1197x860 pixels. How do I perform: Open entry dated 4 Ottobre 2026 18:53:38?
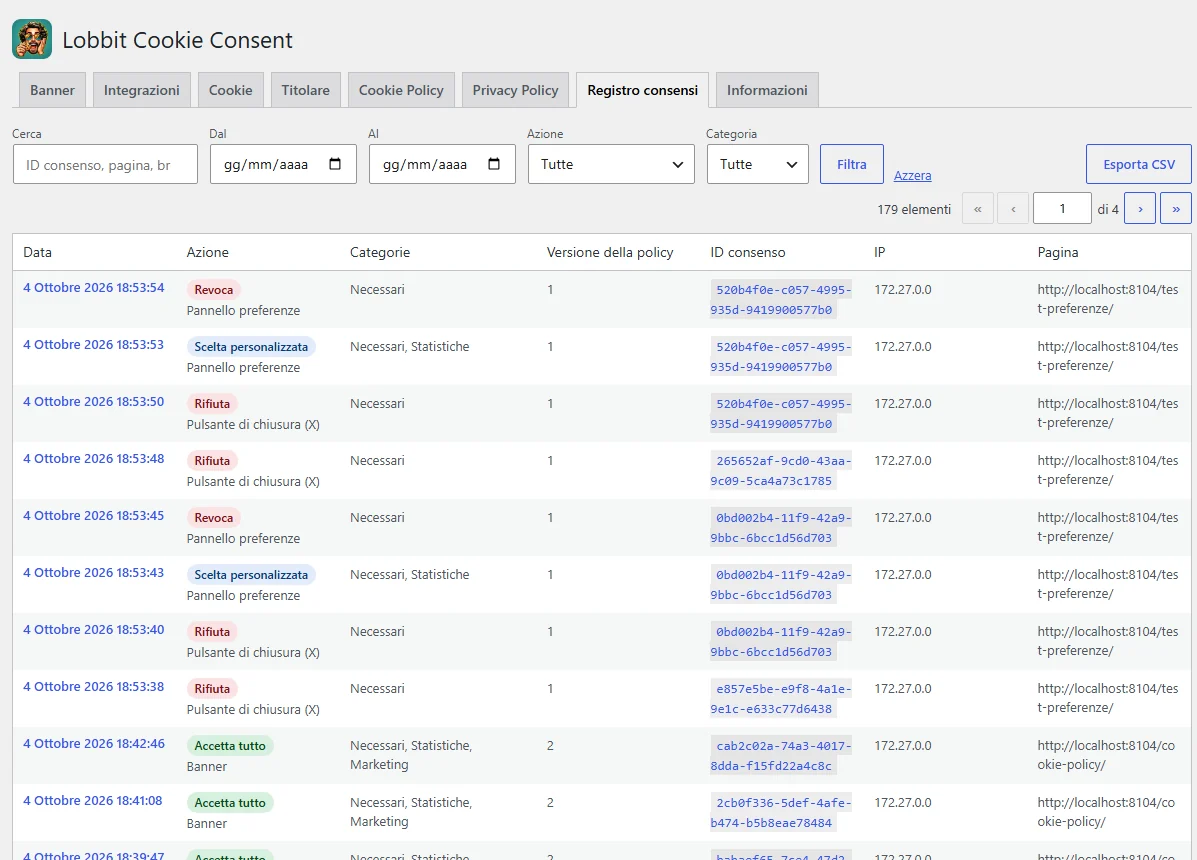point(94,687)
